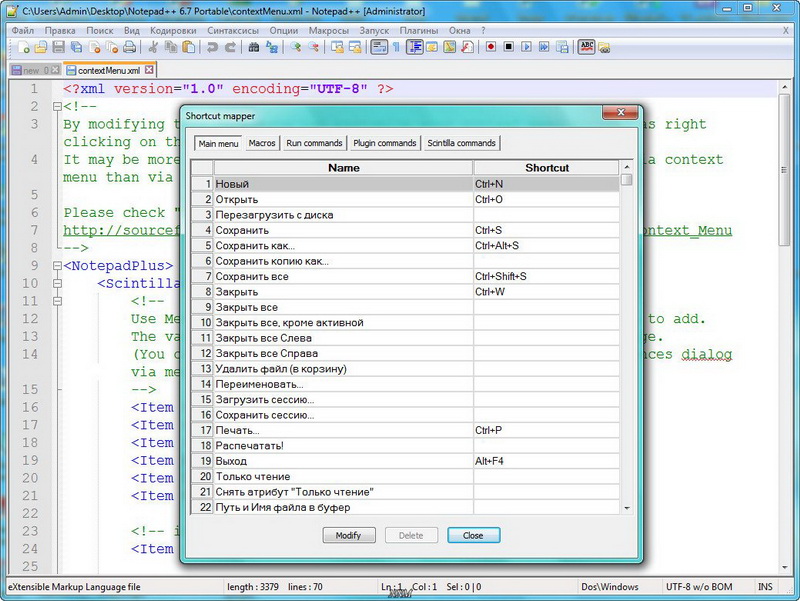
Task: Click the Stop Recording square icon
Action: (509, 47)
